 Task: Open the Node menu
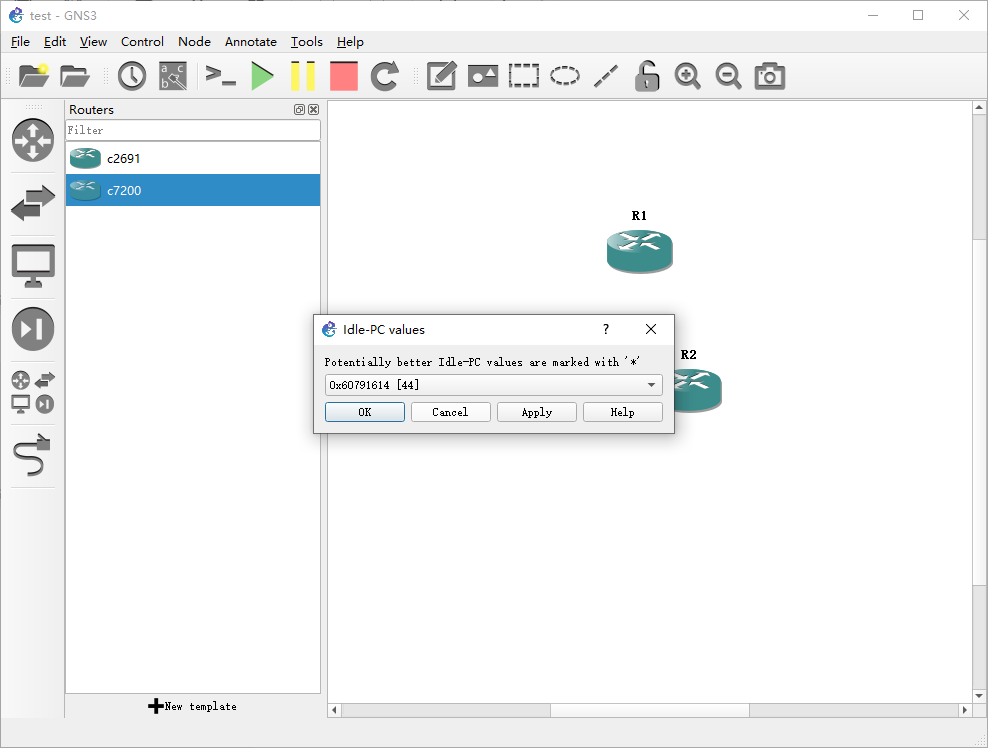point(194,42)
